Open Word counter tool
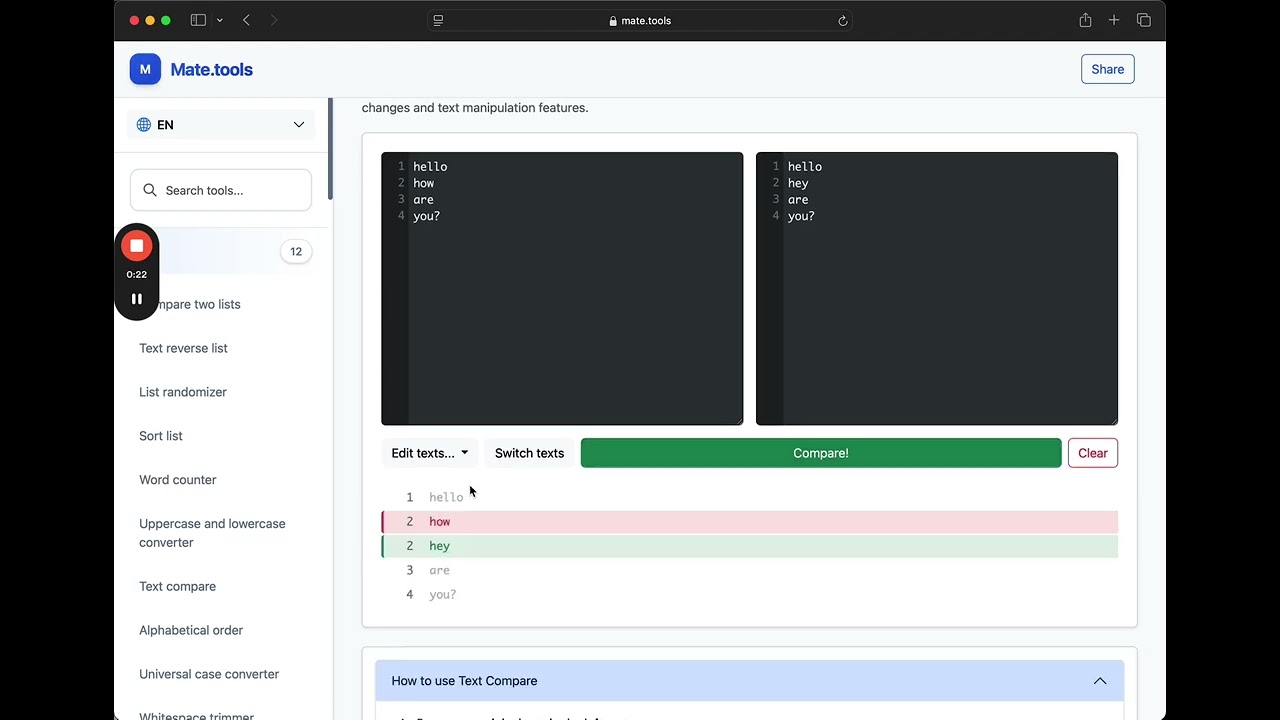Image resolution: width=1280 pixels, height=720 pixels. pyautogui.click(x=178, y=480)
